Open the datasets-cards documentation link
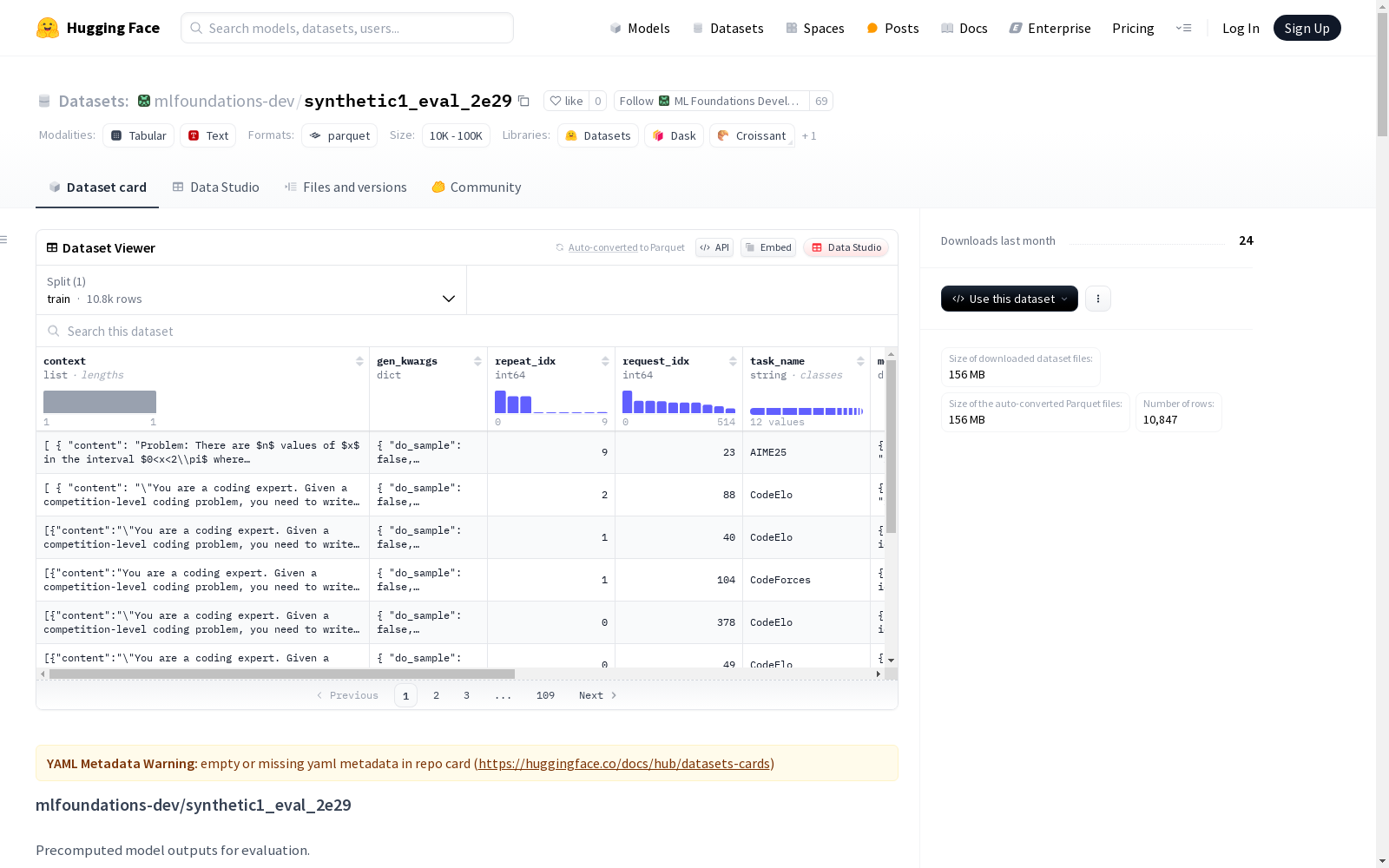 (624, 764)
